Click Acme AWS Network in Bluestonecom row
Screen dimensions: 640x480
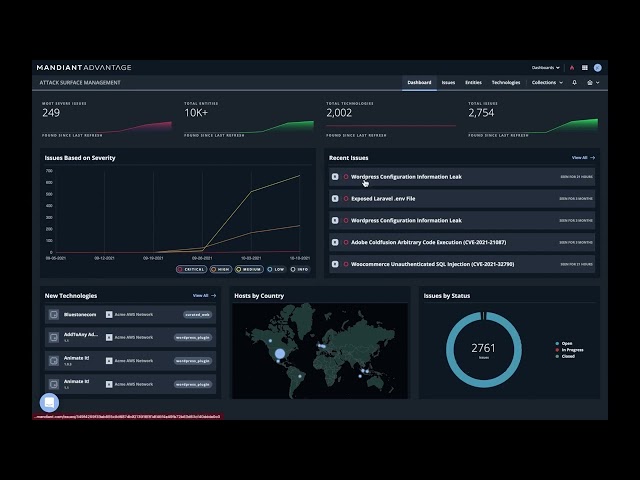click(134, 315)
